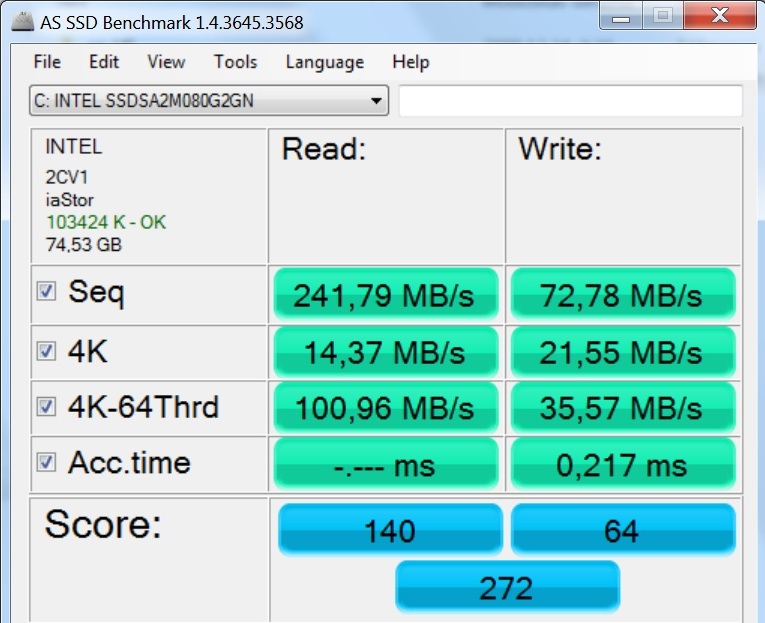Click the Seq write result 72,78 MB/s
The width and height of the screenshot is (765, 623).
623,295
